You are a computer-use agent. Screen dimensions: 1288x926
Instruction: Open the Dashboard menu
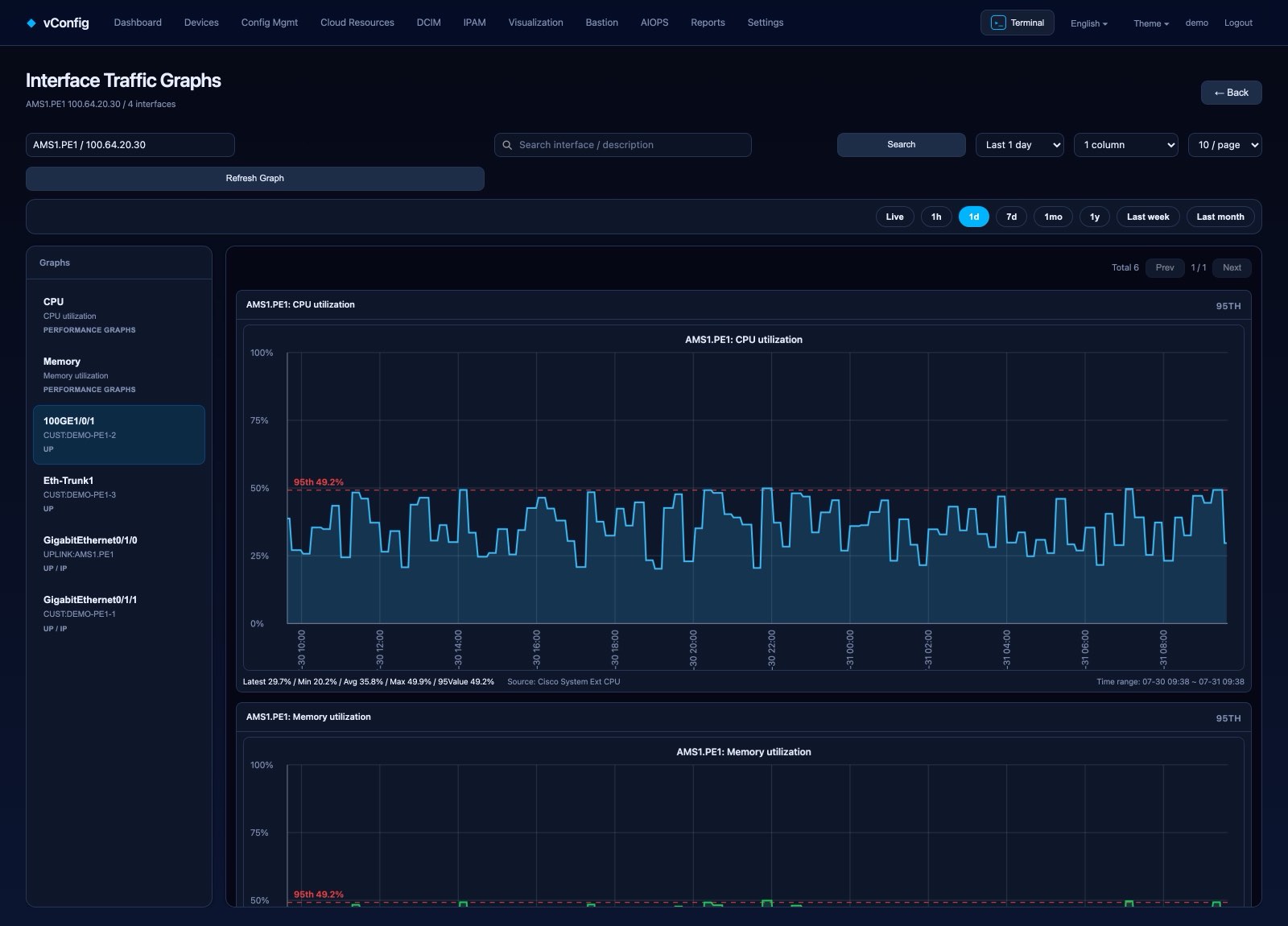pos(138,23)
